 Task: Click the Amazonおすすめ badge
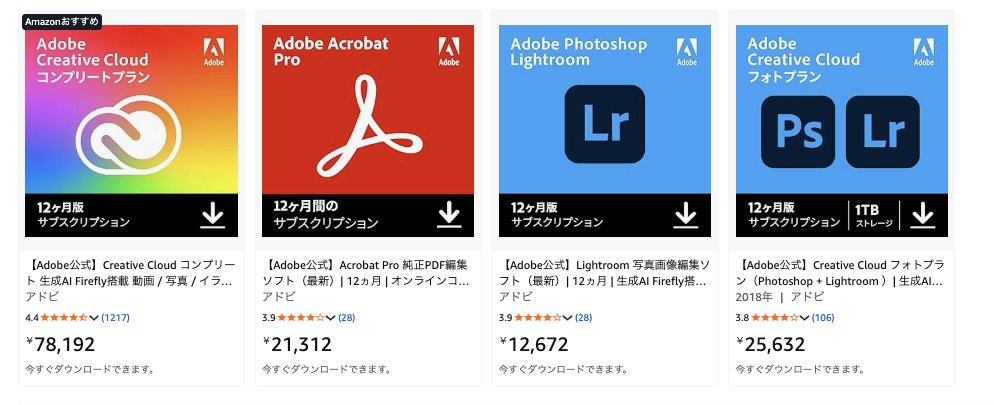(61, 21)
